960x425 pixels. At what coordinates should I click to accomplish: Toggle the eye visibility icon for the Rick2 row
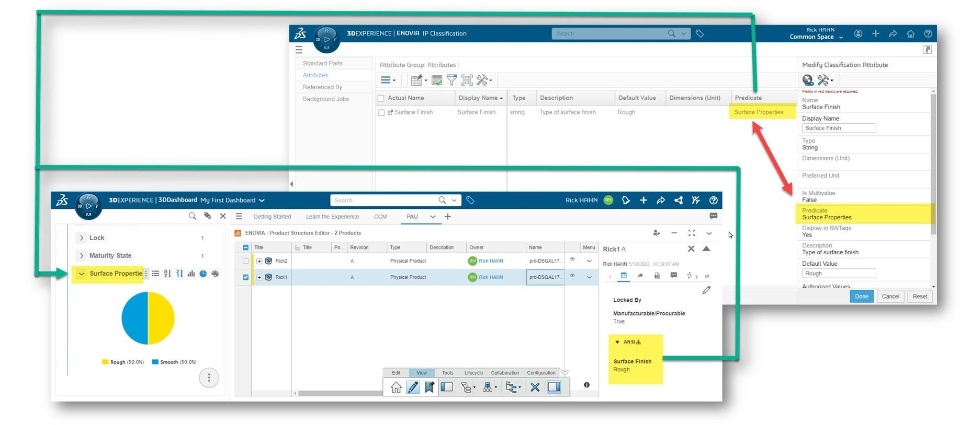click(572, 260)
